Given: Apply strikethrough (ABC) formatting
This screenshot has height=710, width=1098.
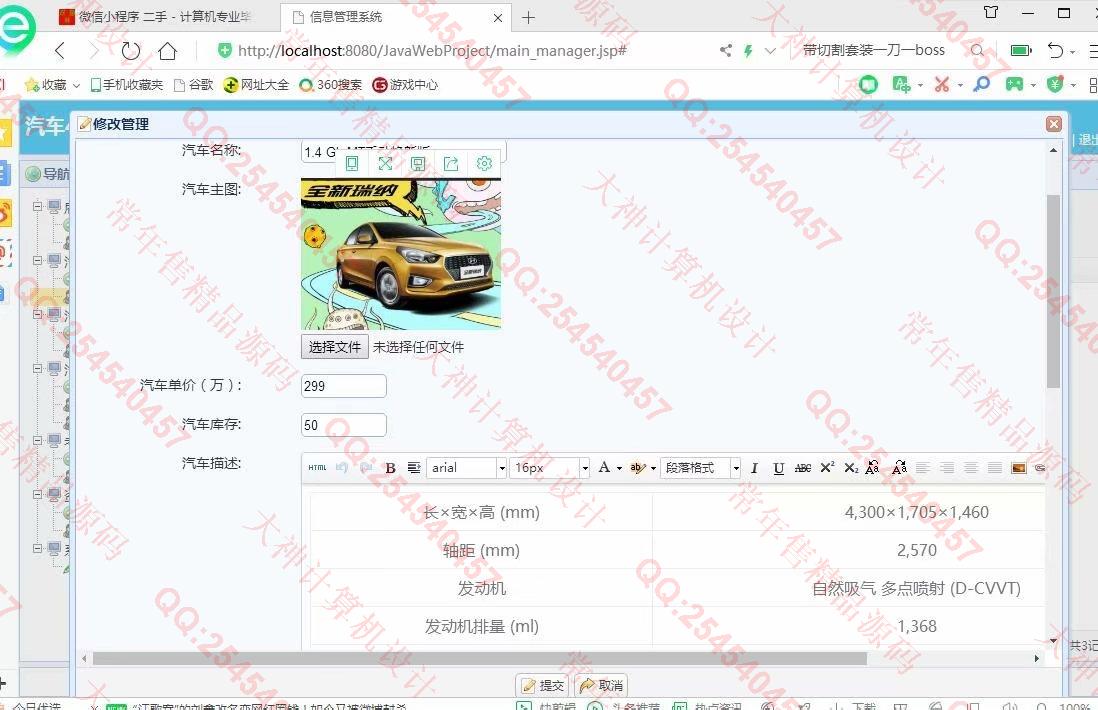Looking at the screenshot, I should tap(802, 468).
